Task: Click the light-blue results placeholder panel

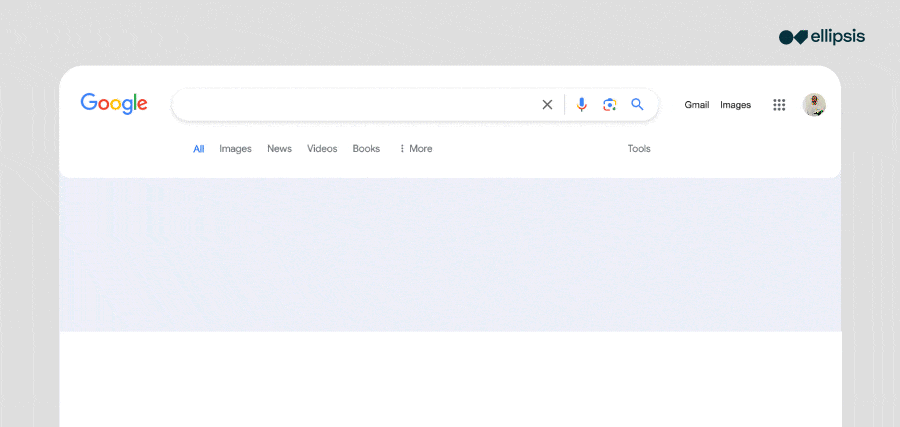Action: point(450,255)
